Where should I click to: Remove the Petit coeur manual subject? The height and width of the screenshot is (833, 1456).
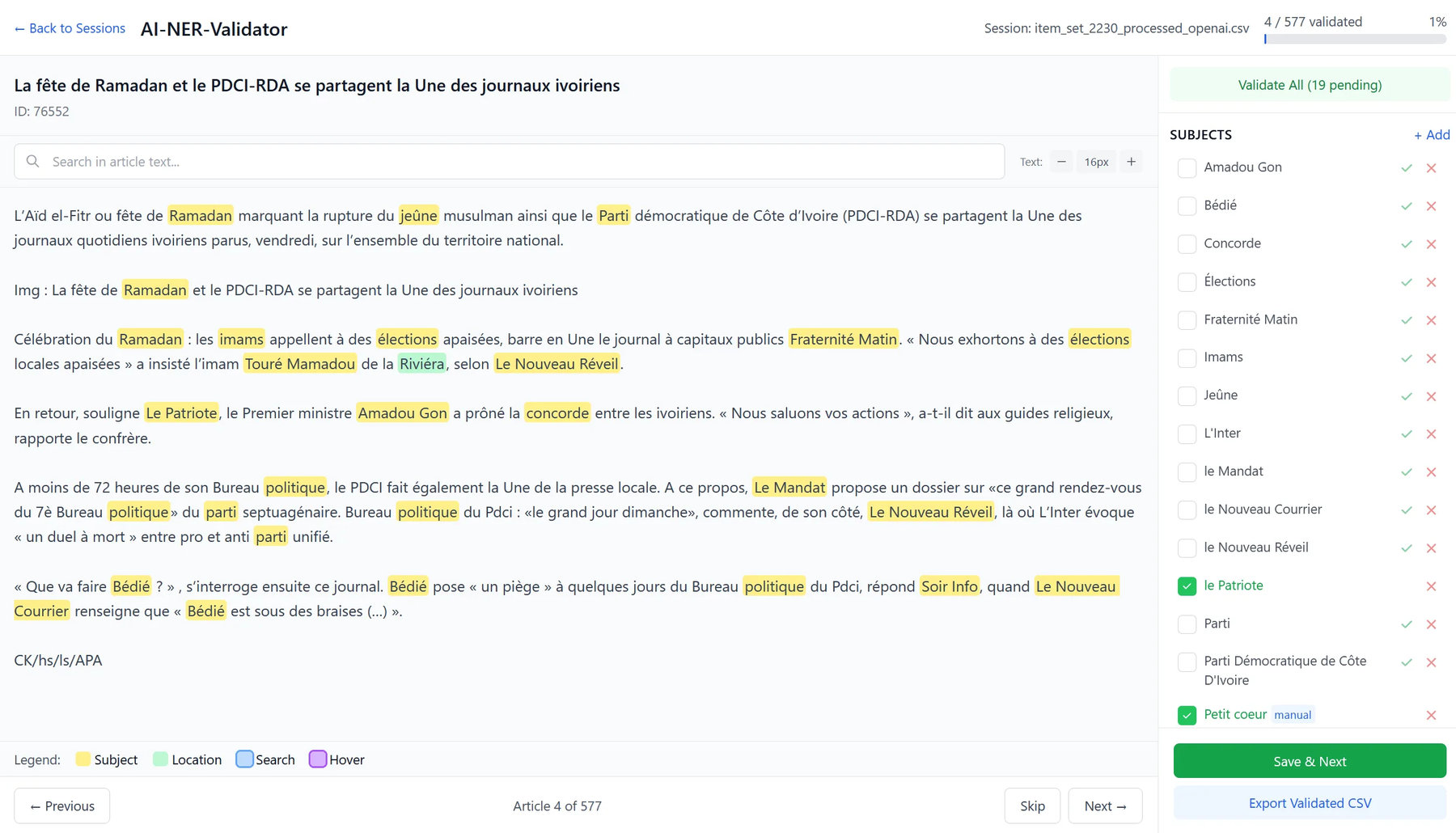click(1431, 715)
